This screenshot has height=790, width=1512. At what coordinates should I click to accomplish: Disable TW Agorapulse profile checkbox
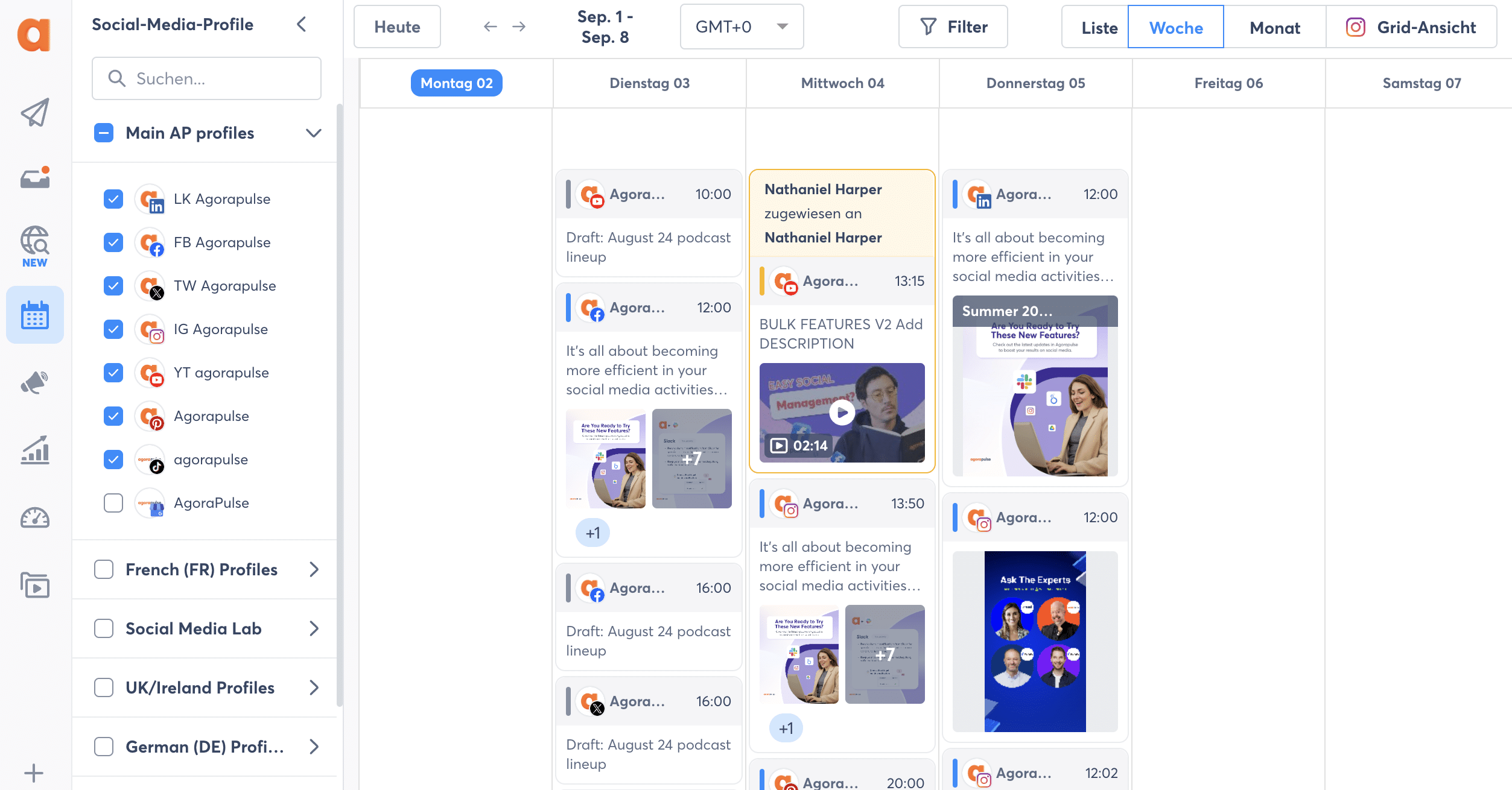(x=113, y=285)
